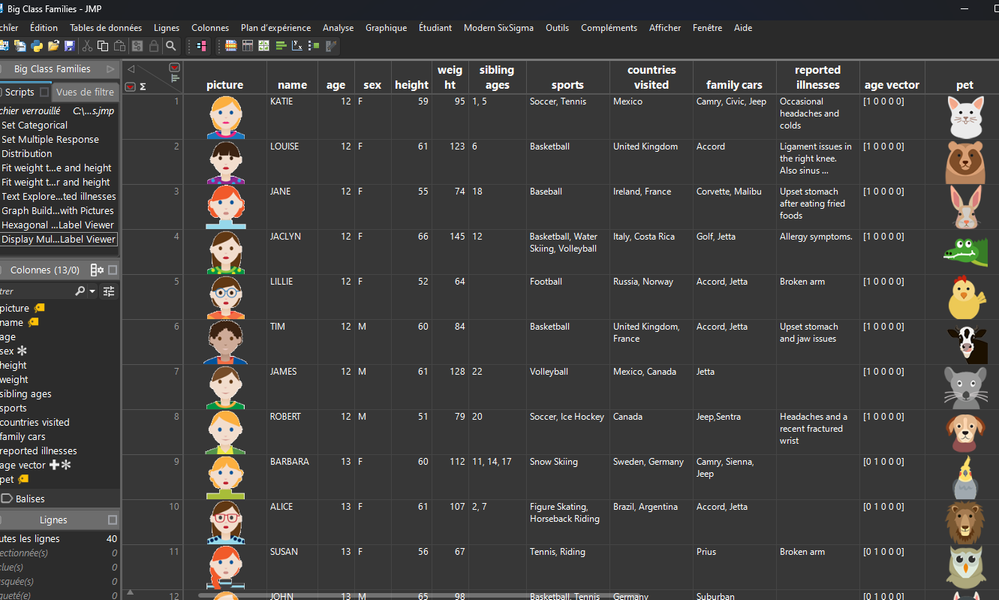This screenshot has width=999, height=600.
Task: Select countries visited in Colonnes list
Action: coord(35,422)
